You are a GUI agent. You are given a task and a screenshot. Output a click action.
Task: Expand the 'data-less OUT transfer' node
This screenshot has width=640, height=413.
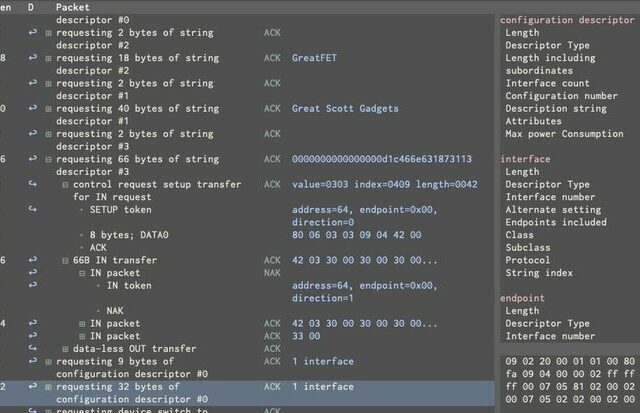pos(64,349)
